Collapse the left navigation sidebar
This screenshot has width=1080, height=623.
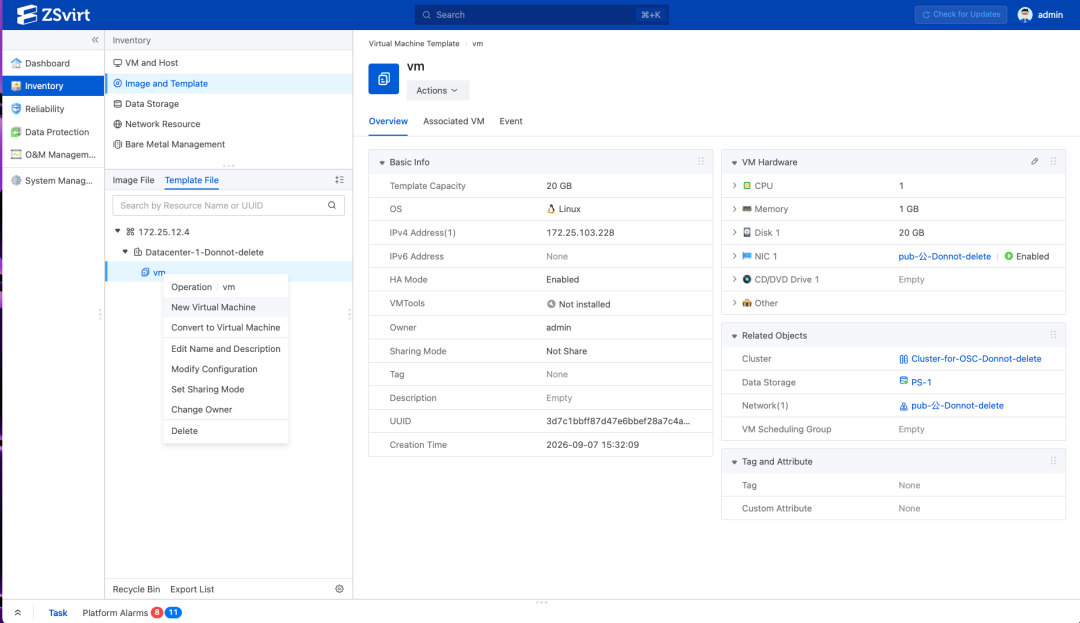[95, 40]
